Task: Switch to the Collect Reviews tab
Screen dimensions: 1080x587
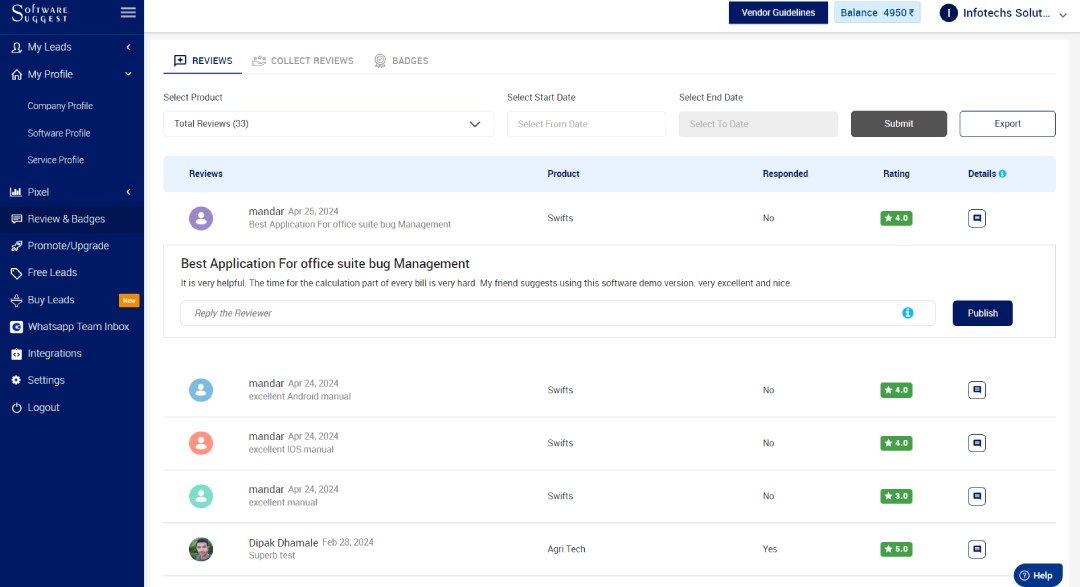Action: tap(303, 61)
